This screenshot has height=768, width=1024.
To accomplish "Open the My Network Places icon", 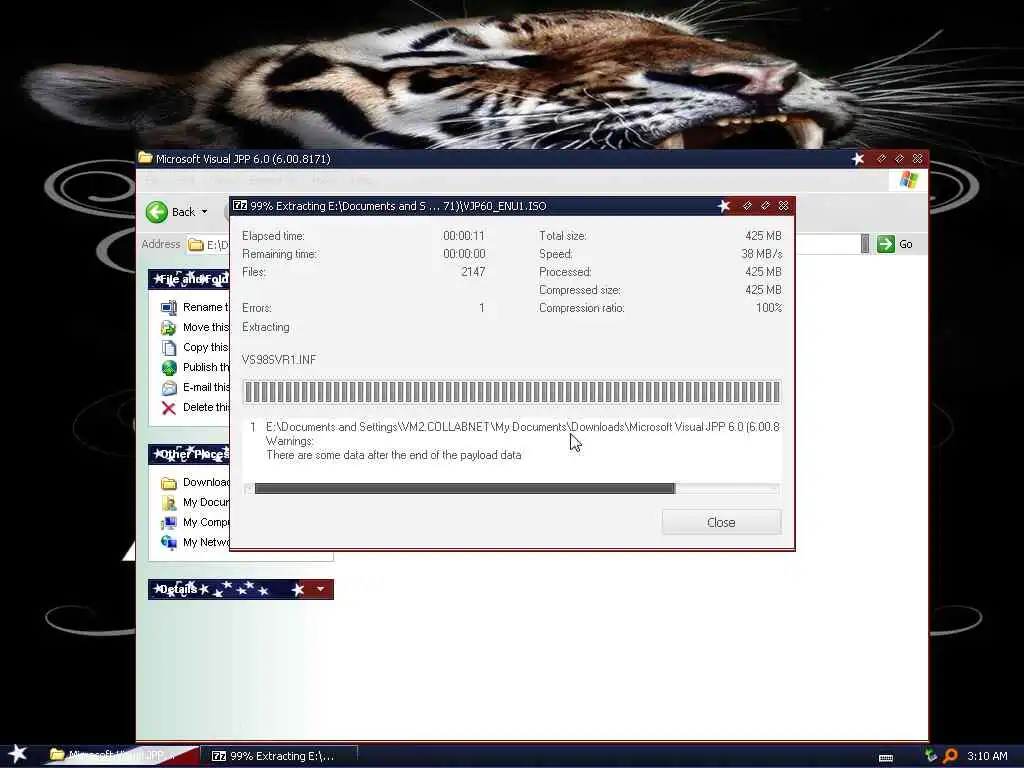I will click(x=168, y=543).
